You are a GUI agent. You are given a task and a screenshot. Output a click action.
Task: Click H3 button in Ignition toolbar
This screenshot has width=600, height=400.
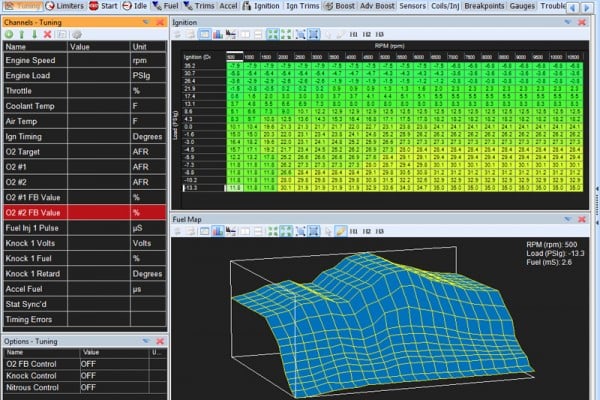tap(379, 34)
